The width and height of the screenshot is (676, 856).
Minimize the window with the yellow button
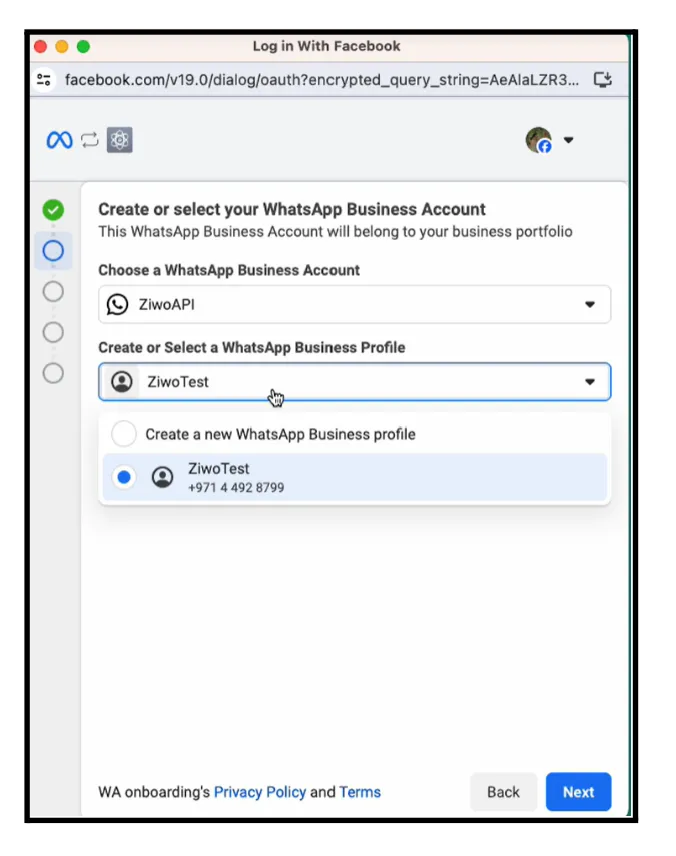(x=62, y=46)
